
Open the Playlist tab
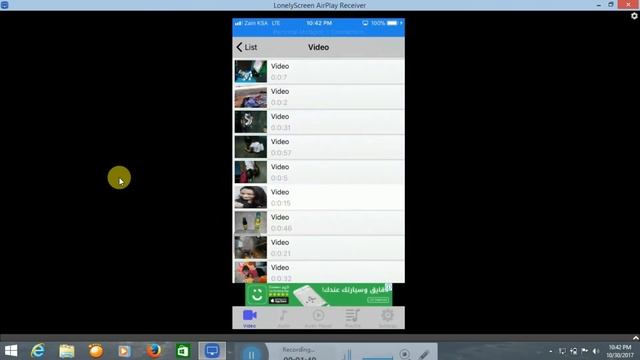tap(353, 318)
